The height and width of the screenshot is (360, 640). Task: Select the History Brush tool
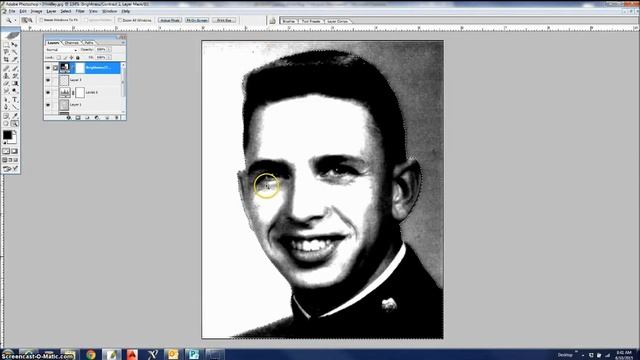tap(14, 76)
